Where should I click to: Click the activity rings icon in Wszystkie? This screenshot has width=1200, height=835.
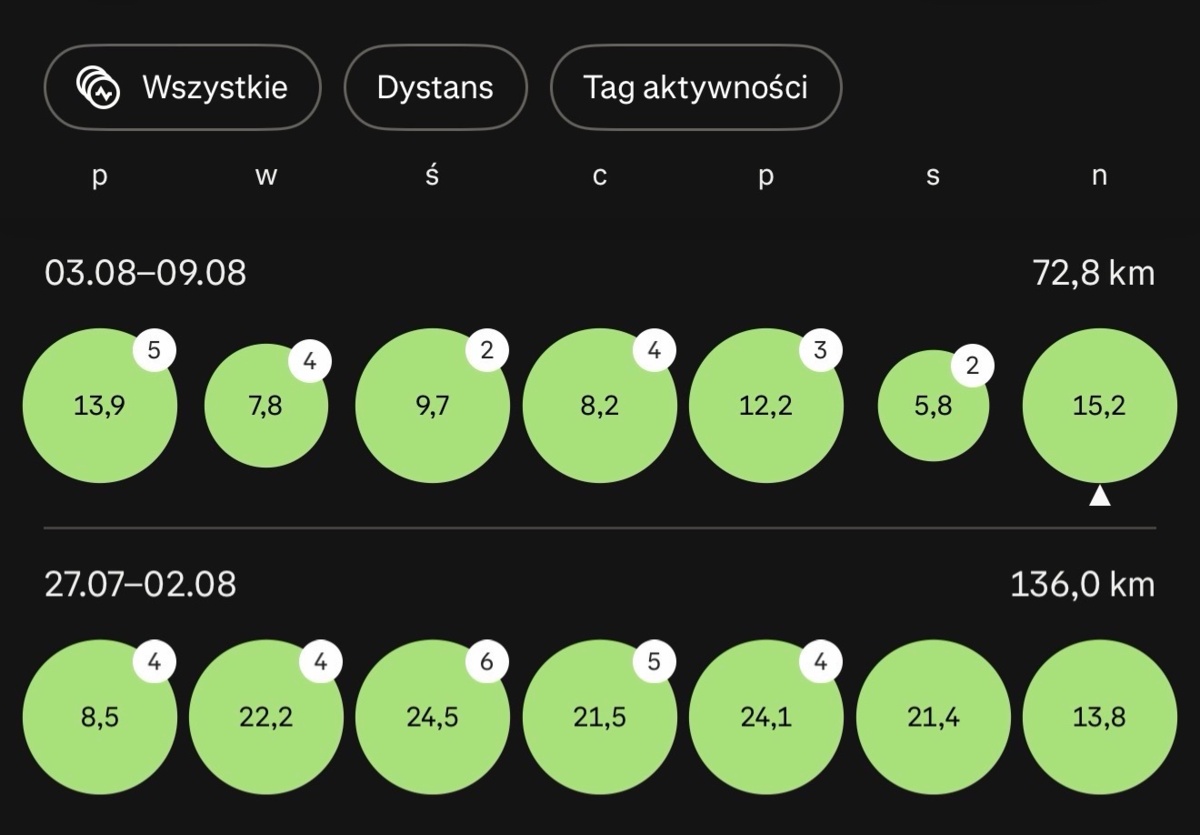tap(99, 88)
